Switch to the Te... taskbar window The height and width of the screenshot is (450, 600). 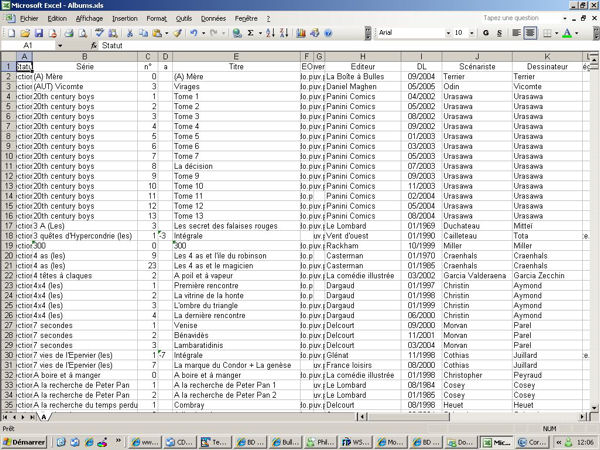pyautogui.click(x=214, y=442)
